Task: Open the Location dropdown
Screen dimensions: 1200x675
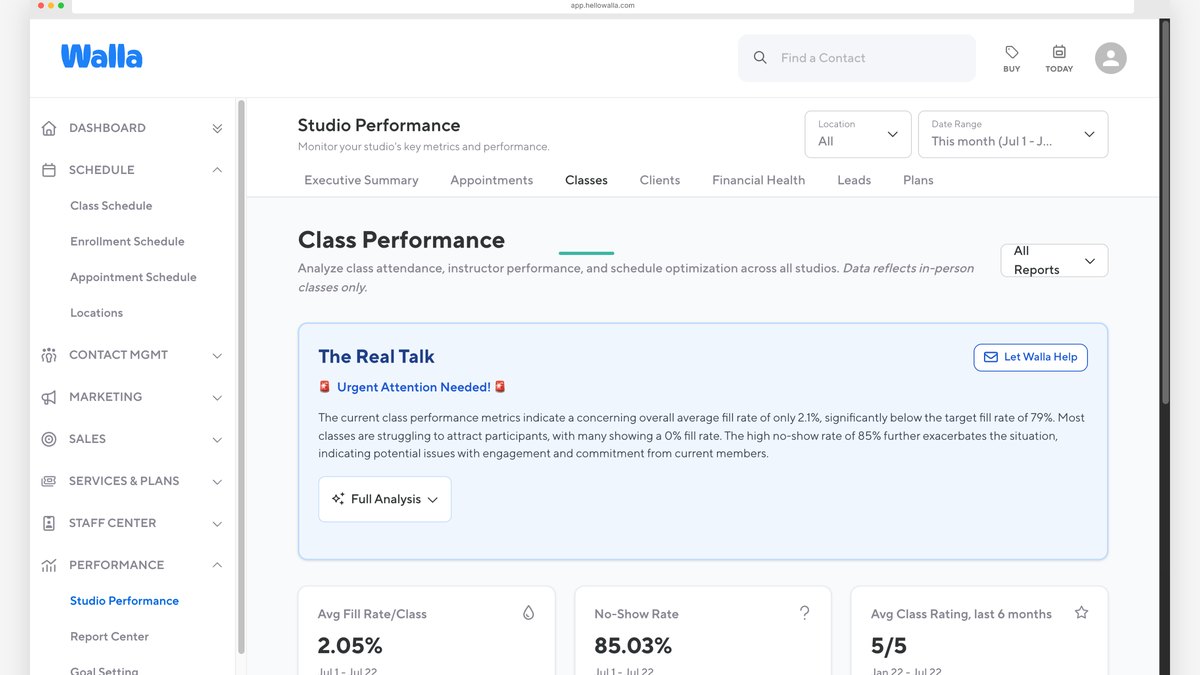Action: [x=858, y=134]
